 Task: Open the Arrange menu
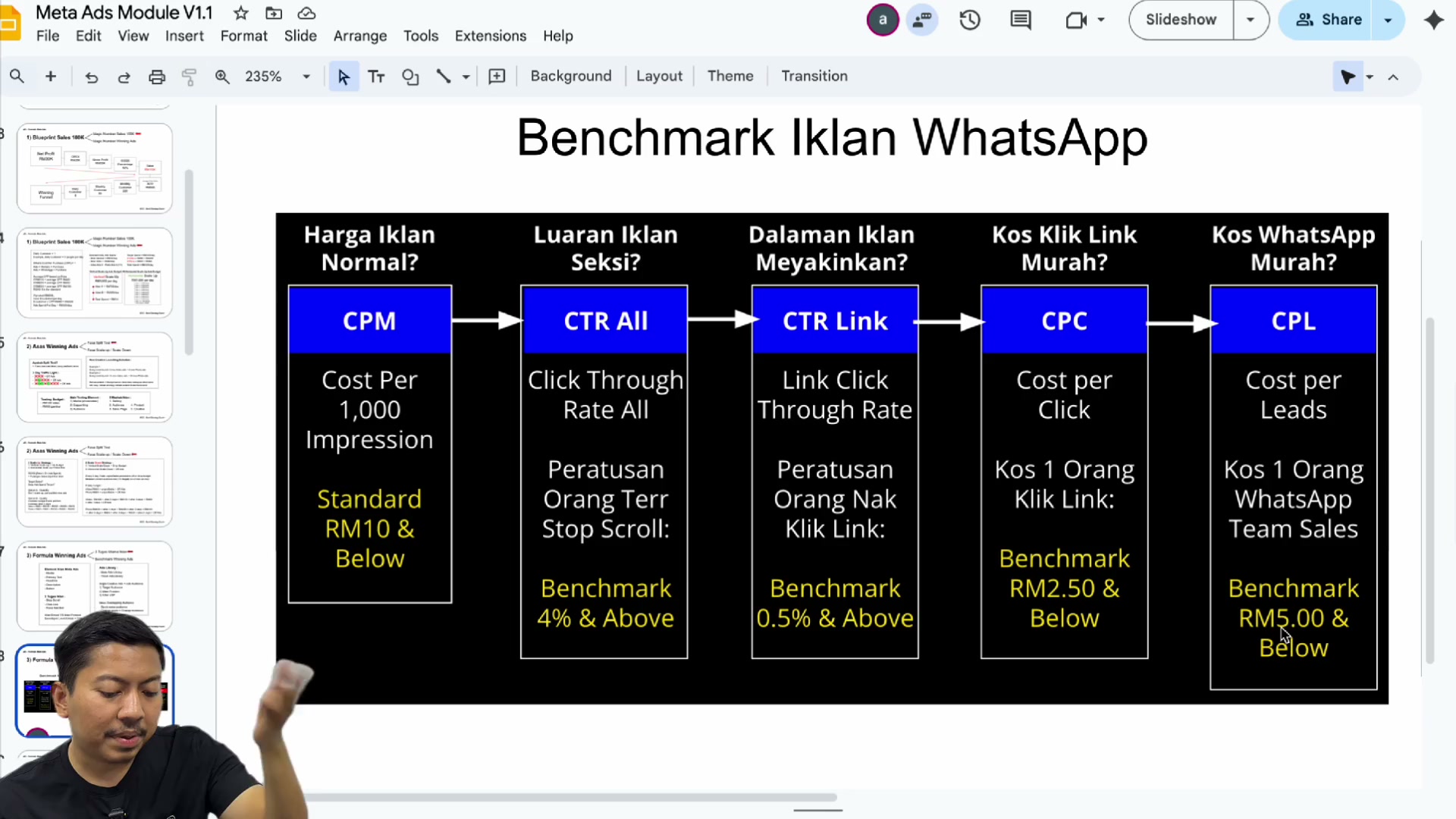coord(360,36)
